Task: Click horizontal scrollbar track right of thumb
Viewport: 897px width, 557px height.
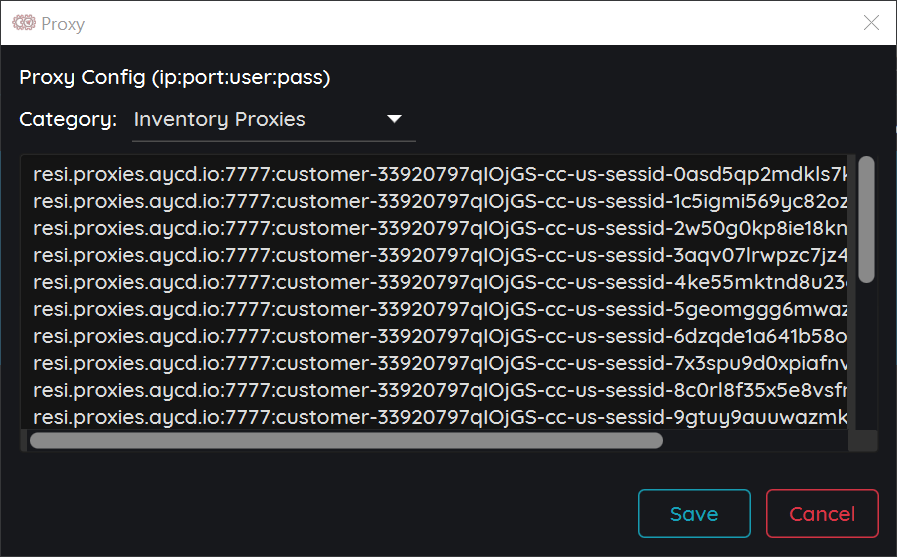Action: 755,440
